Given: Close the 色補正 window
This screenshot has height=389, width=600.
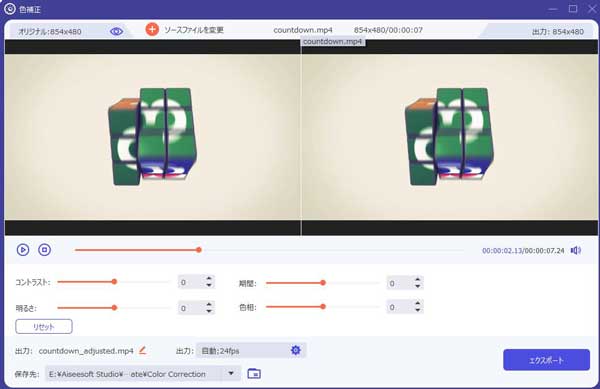Looking at the screenshot, I should (592, 9).
